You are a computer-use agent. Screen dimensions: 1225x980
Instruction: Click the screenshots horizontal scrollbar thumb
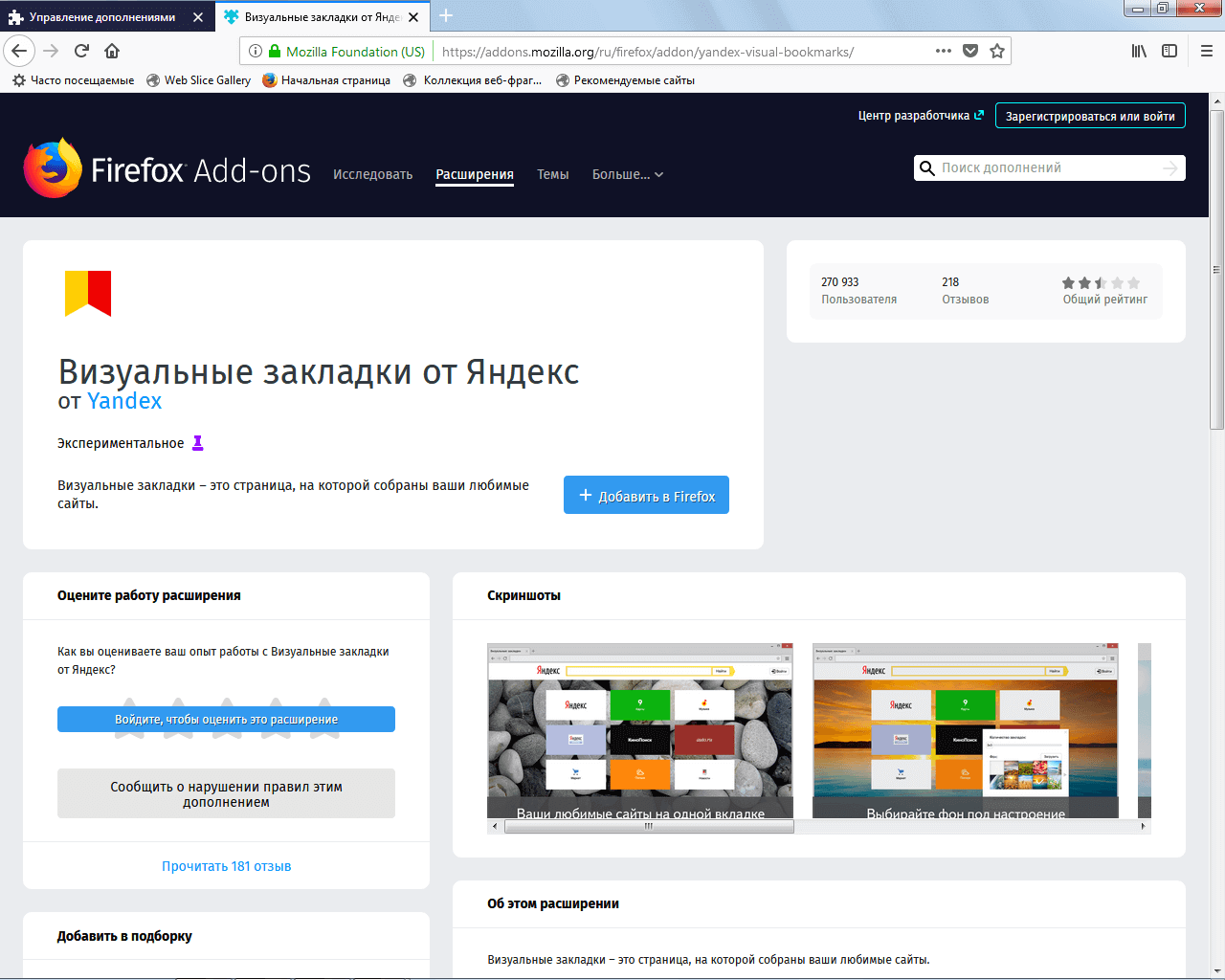tap(648, 826)
